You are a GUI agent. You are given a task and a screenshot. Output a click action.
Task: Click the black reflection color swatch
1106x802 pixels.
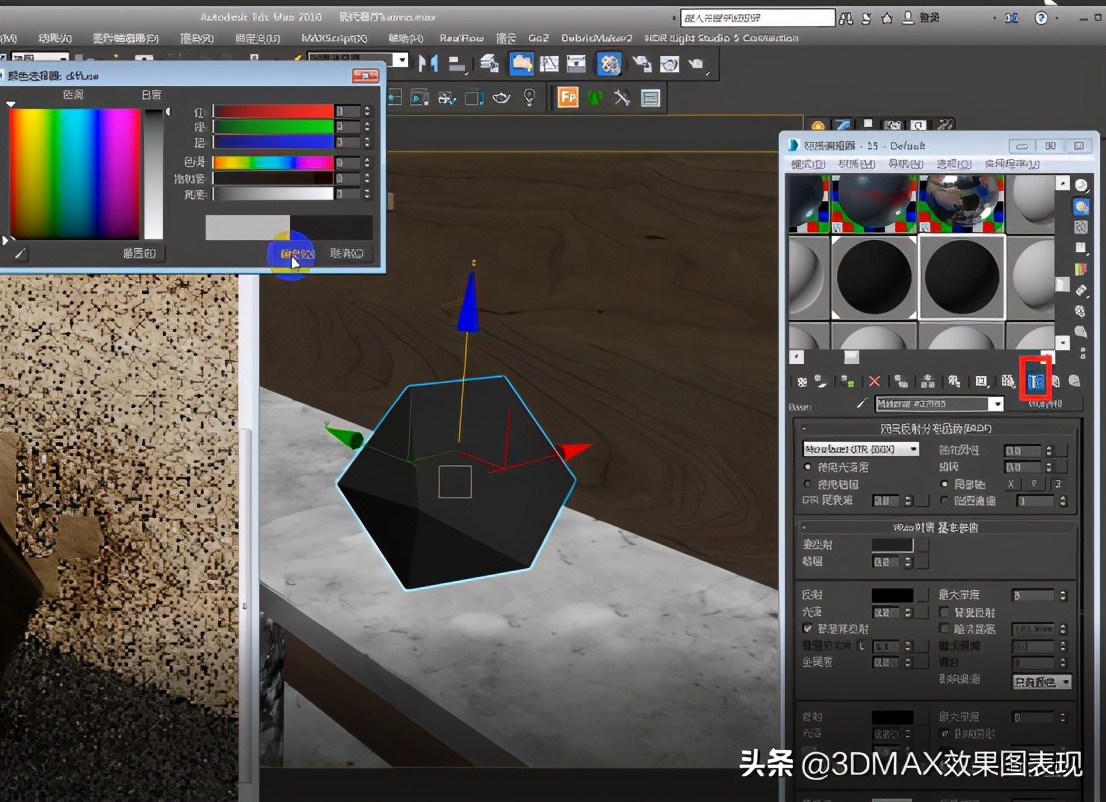tap(892, 594)
